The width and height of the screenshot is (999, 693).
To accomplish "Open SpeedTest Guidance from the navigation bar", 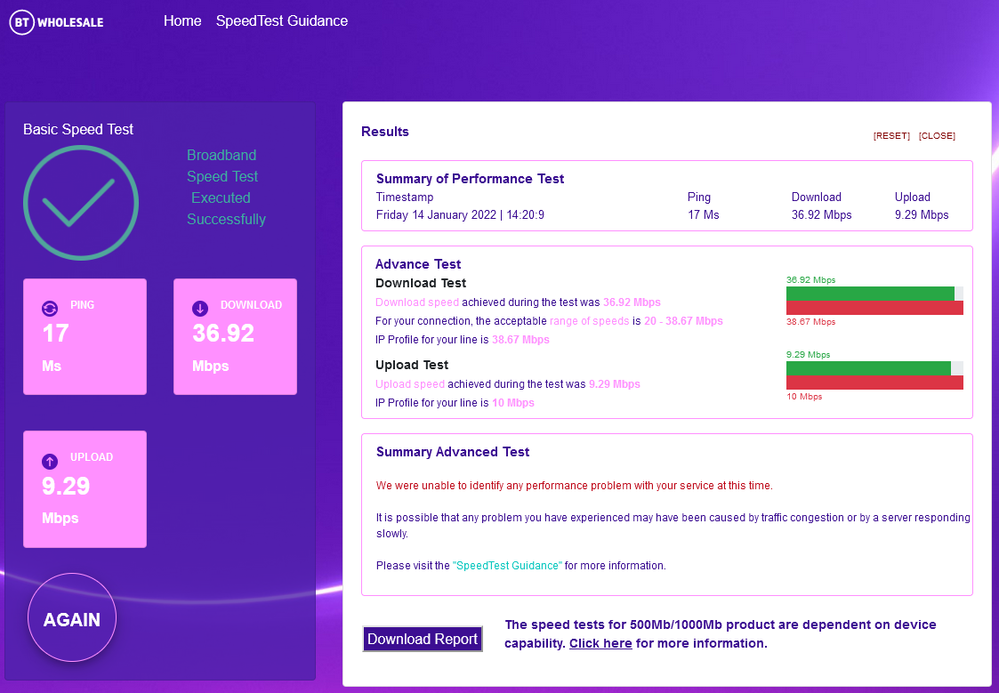I will pyautogui.click(x=281, y=20).
